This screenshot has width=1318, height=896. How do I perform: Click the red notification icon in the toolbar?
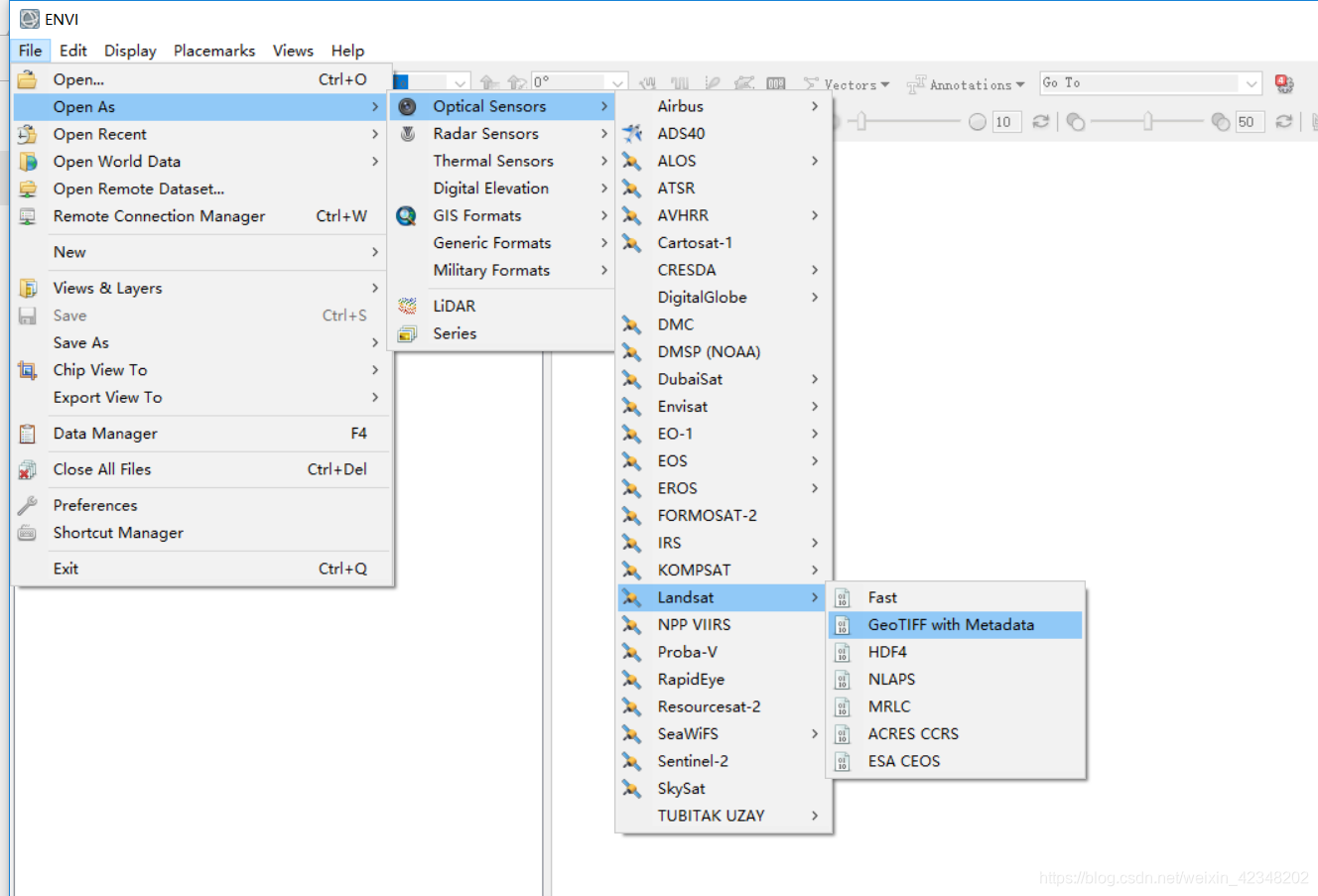coord(1284,83)
